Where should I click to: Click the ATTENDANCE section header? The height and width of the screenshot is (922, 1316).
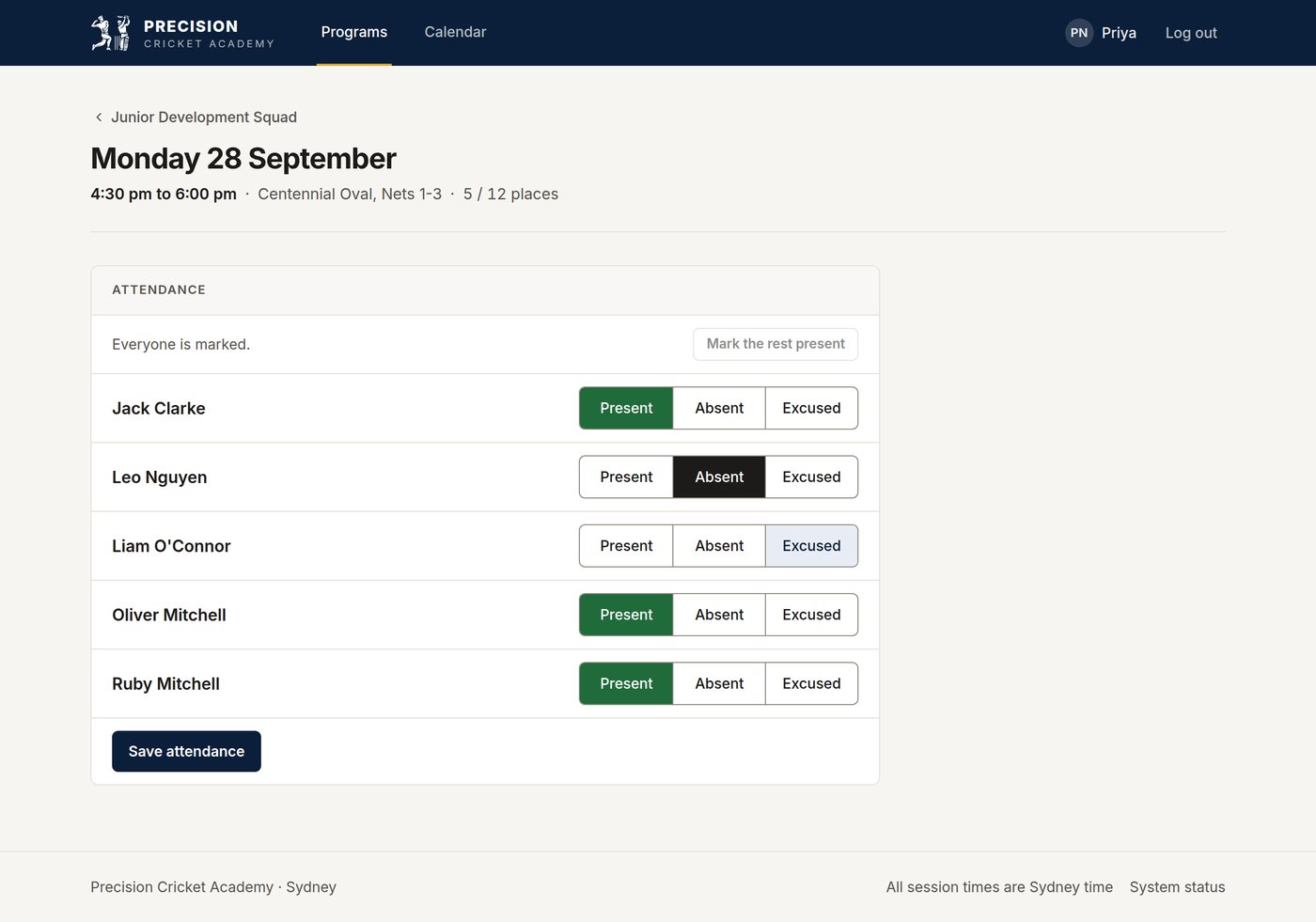[x=159, y=289]
